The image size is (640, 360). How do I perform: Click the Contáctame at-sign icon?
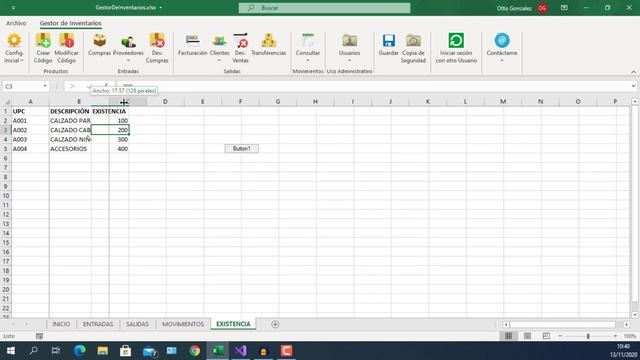click(x=502, y=40)
